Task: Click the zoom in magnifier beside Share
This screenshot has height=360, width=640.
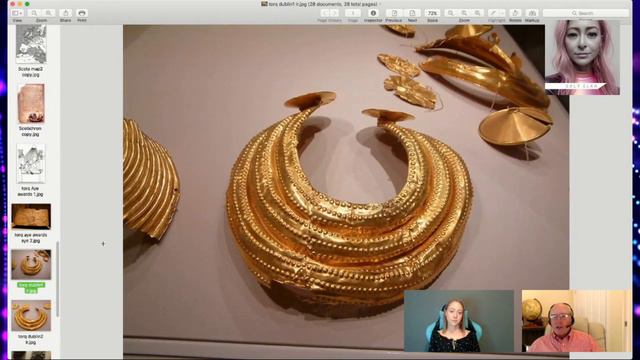Action: [x=48, y=13]
